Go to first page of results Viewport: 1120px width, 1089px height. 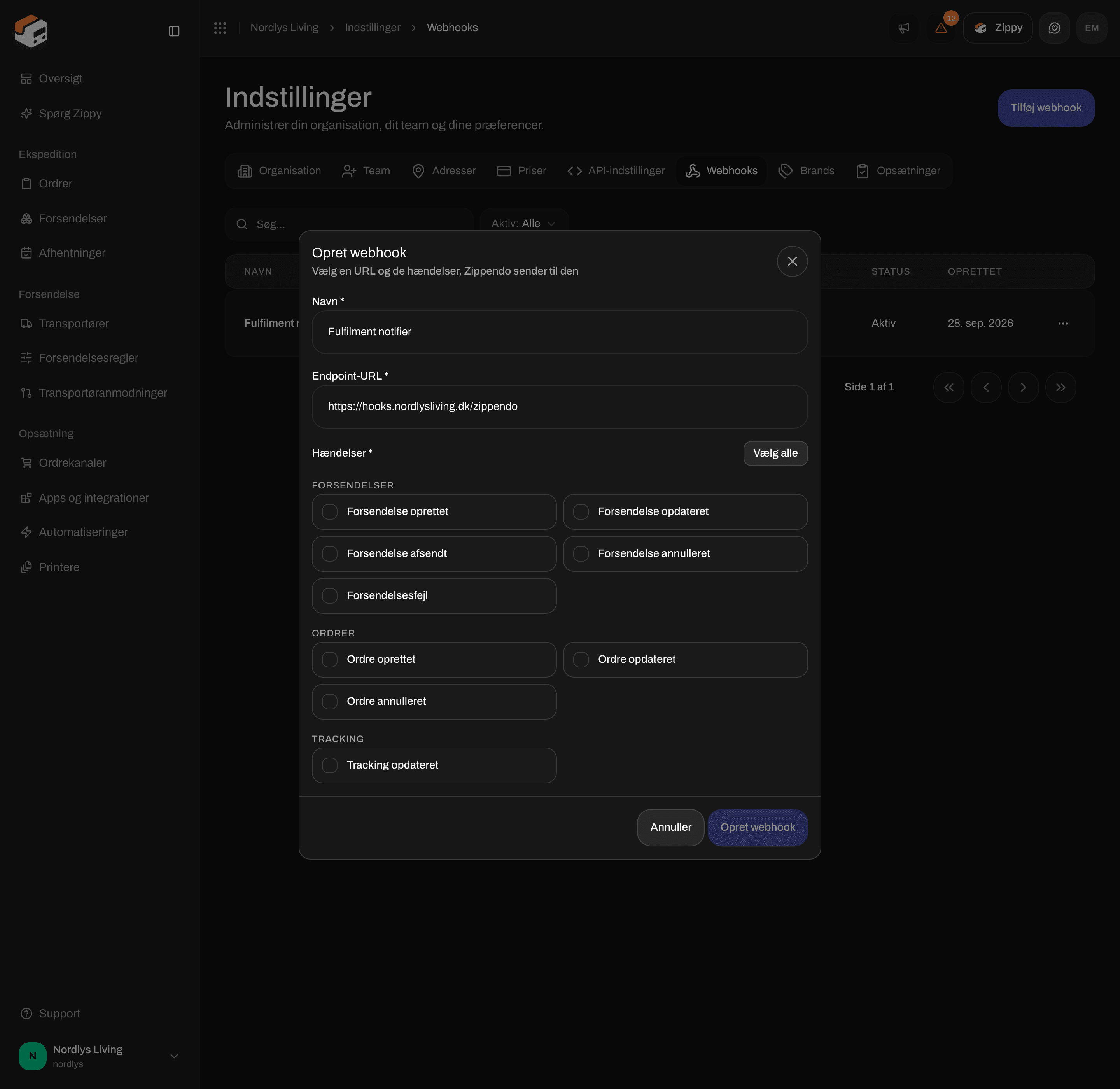[948, 387]
